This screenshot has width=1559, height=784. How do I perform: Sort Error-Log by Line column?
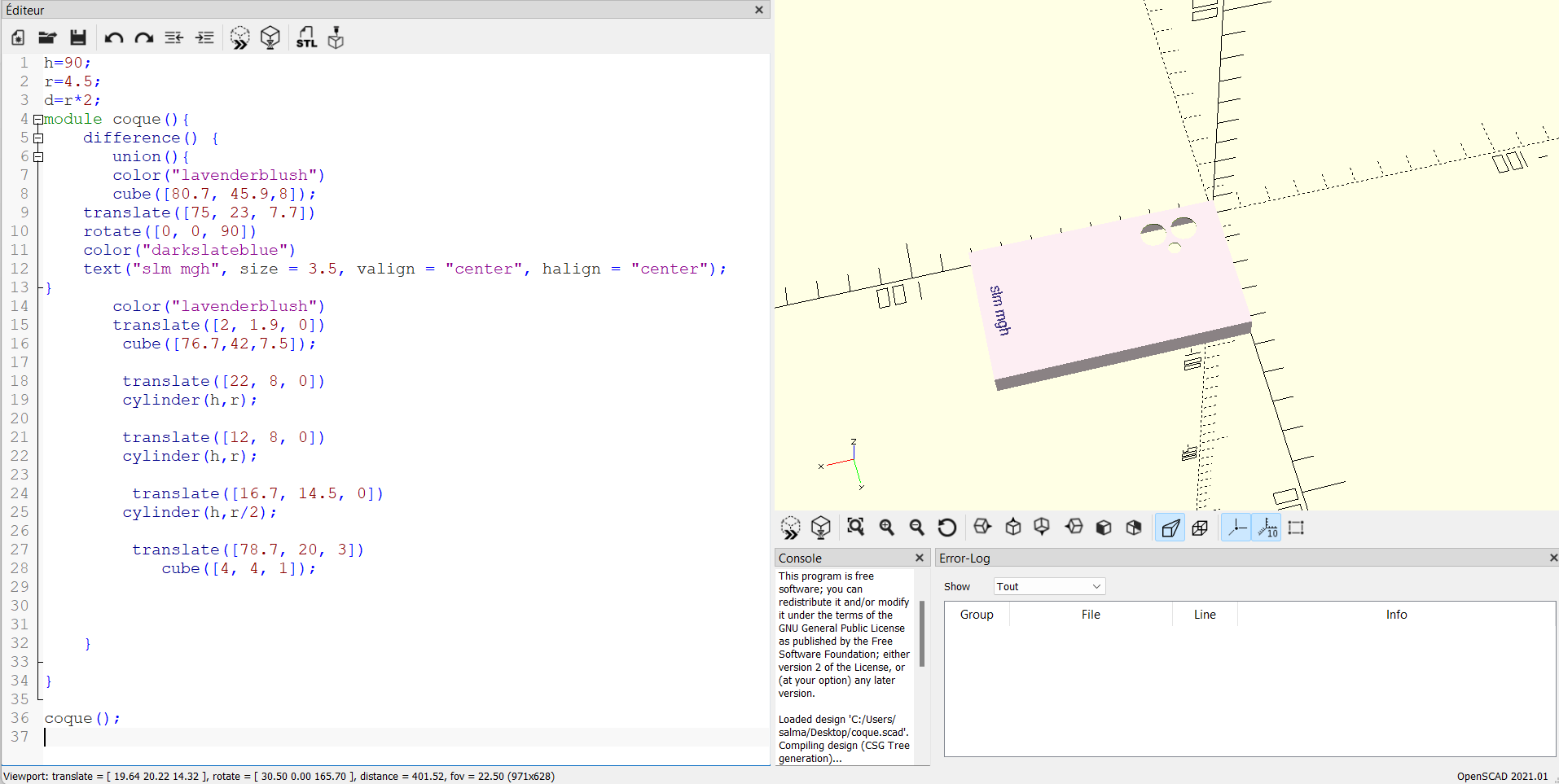click(x=1205, y=615)
